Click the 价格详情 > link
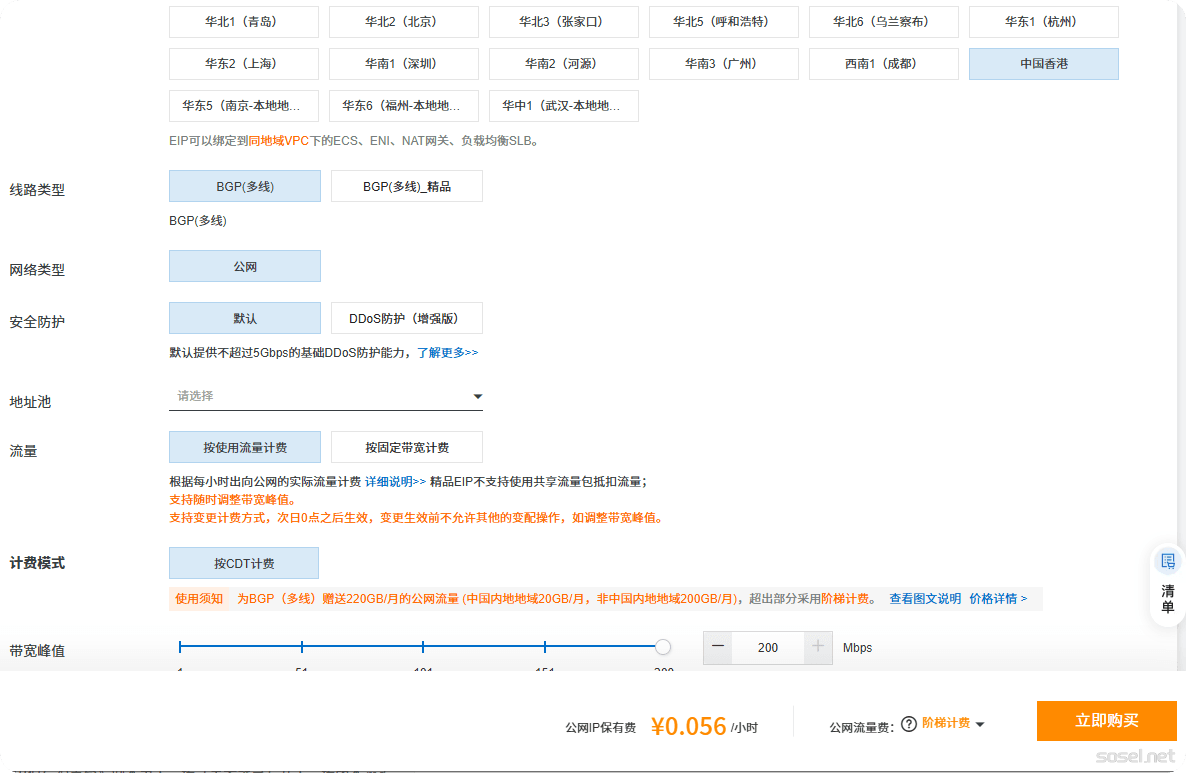 pos(997,599)
